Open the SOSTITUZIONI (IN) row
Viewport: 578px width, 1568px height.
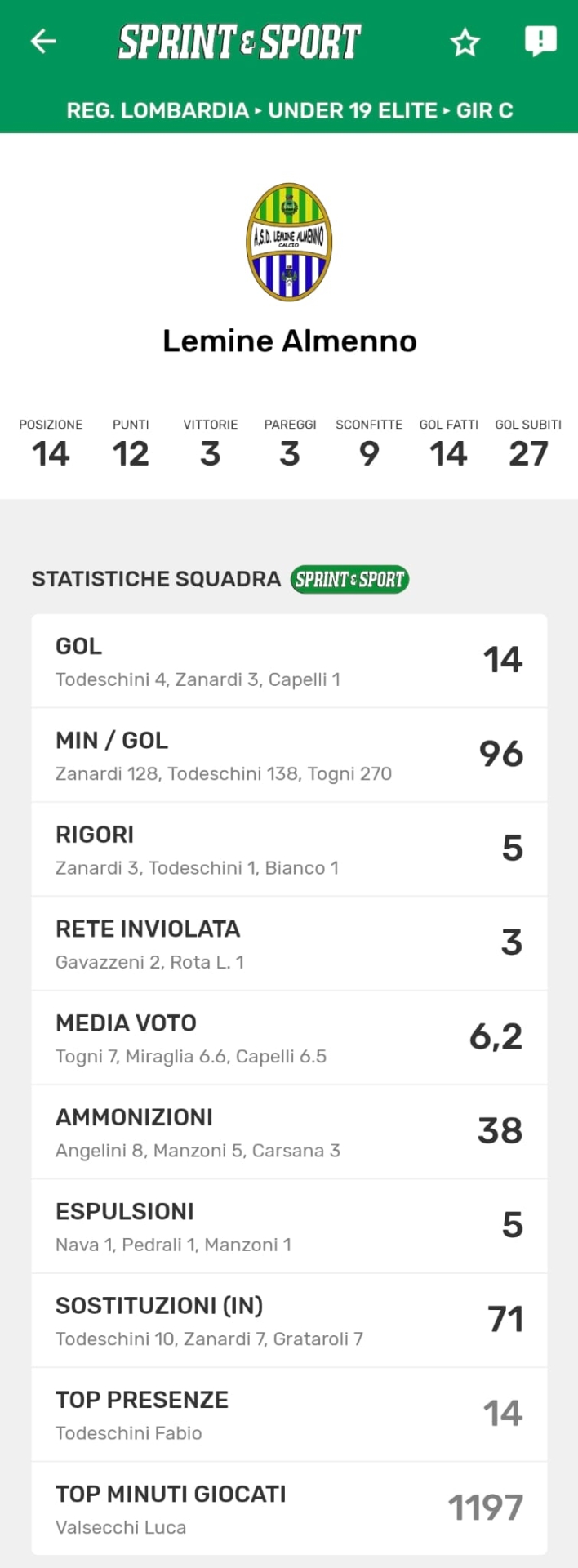pos(289,1320)
